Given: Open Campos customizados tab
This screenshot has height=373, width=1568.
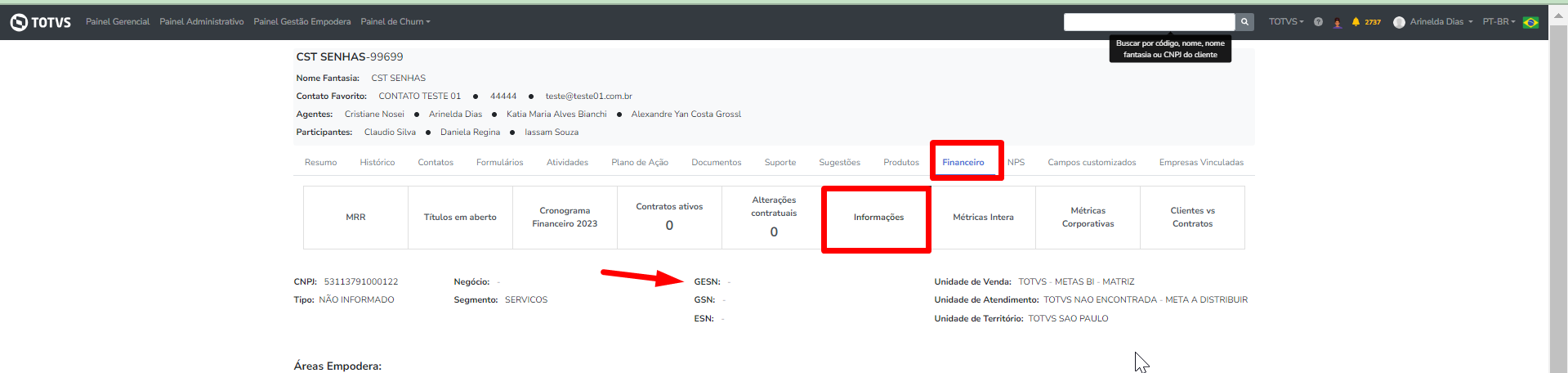Looking at the screenshot, I should click(1092, 162).
